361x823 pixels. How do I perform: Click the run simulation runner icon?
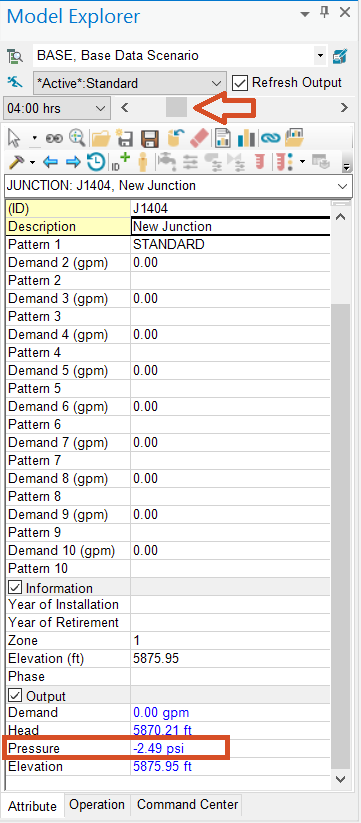[x=14, y=83]
